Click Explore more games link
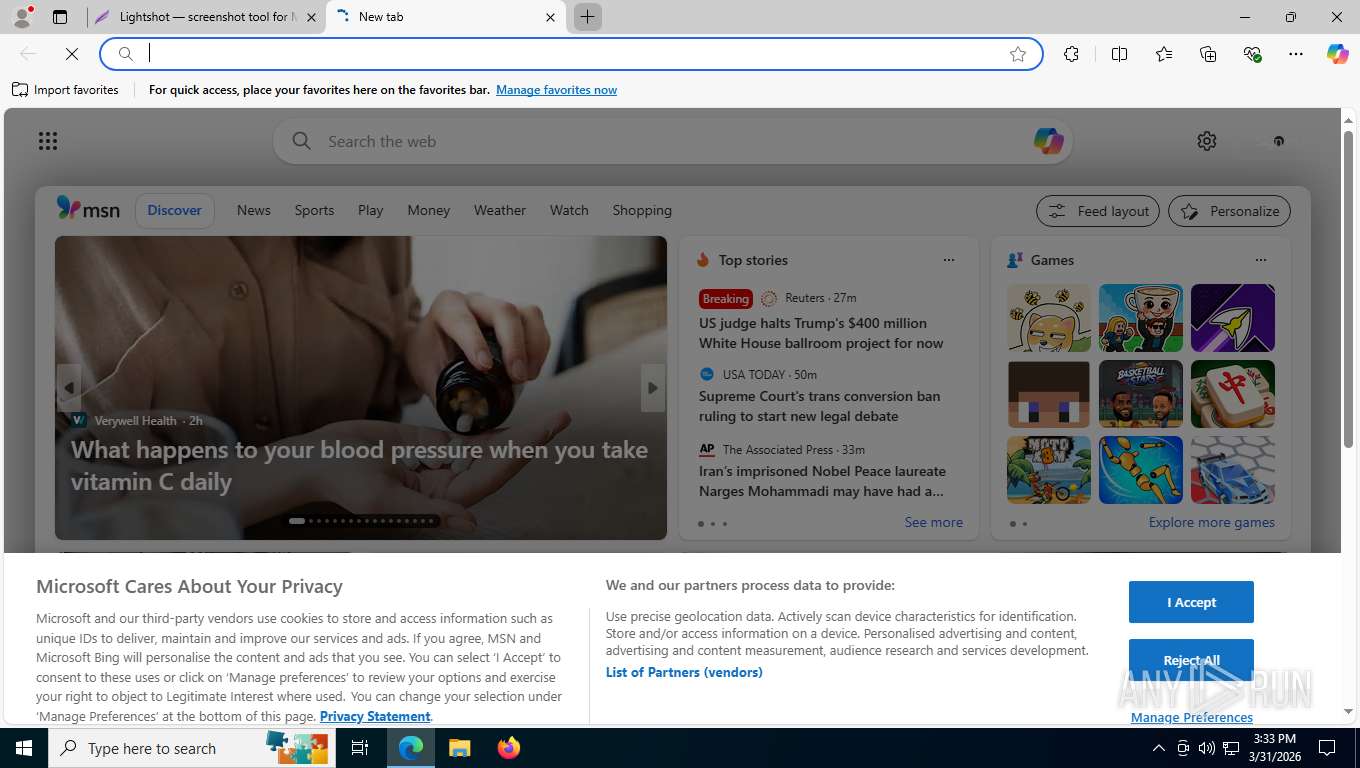This screenshot has height=768, width=1360. pyautogui.click(x=1212, y=522)
